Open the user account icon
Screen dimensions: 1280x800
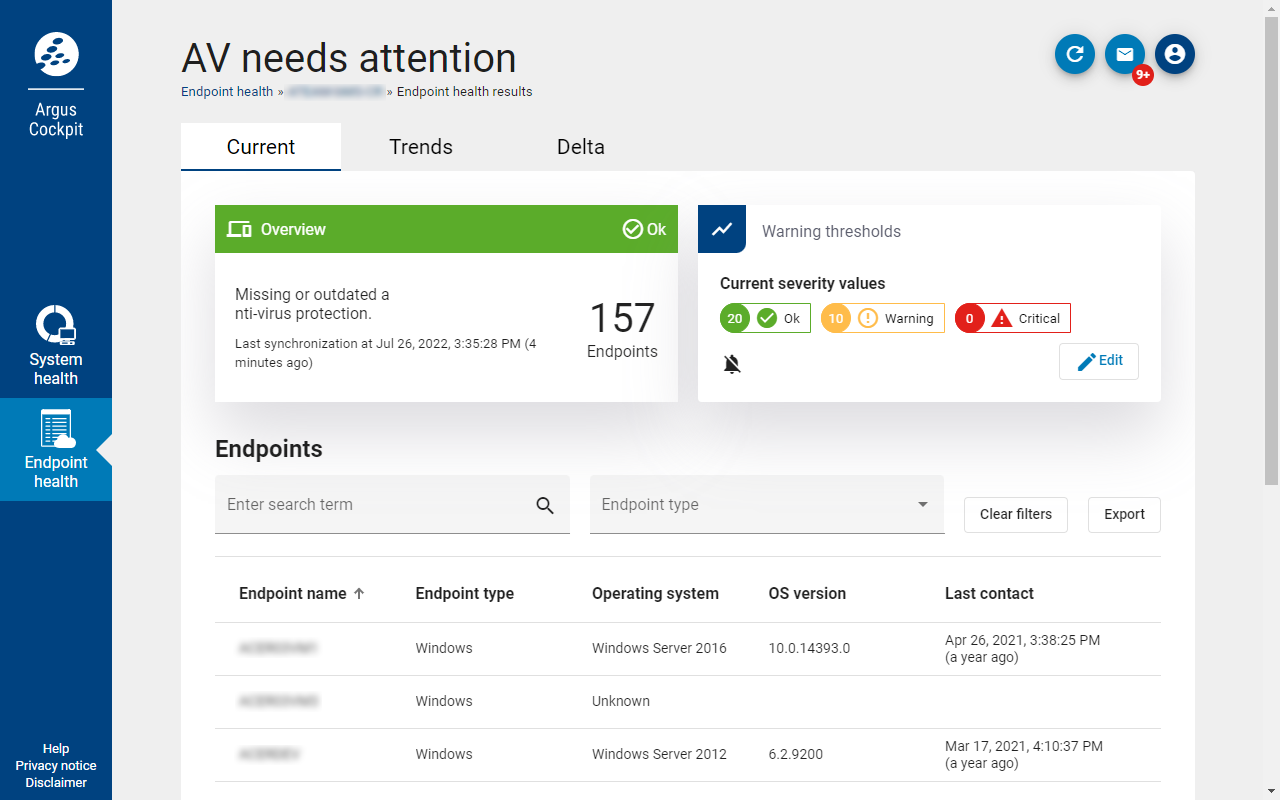(x=1175, y=54)
